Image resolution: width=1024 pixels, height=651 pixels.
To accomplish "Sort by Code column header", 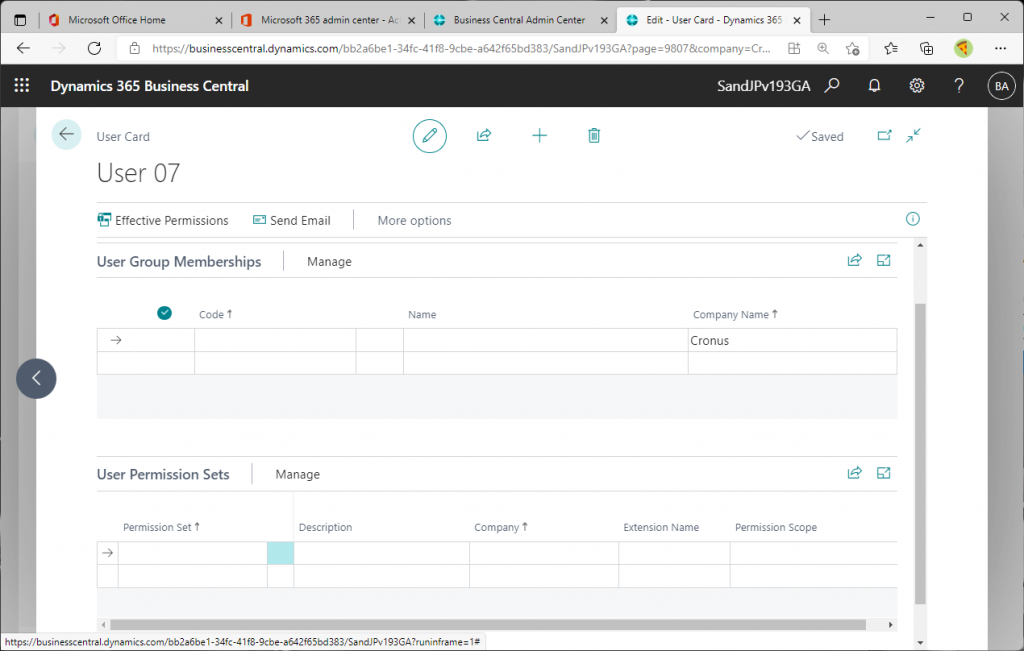I will coord(216,315).
